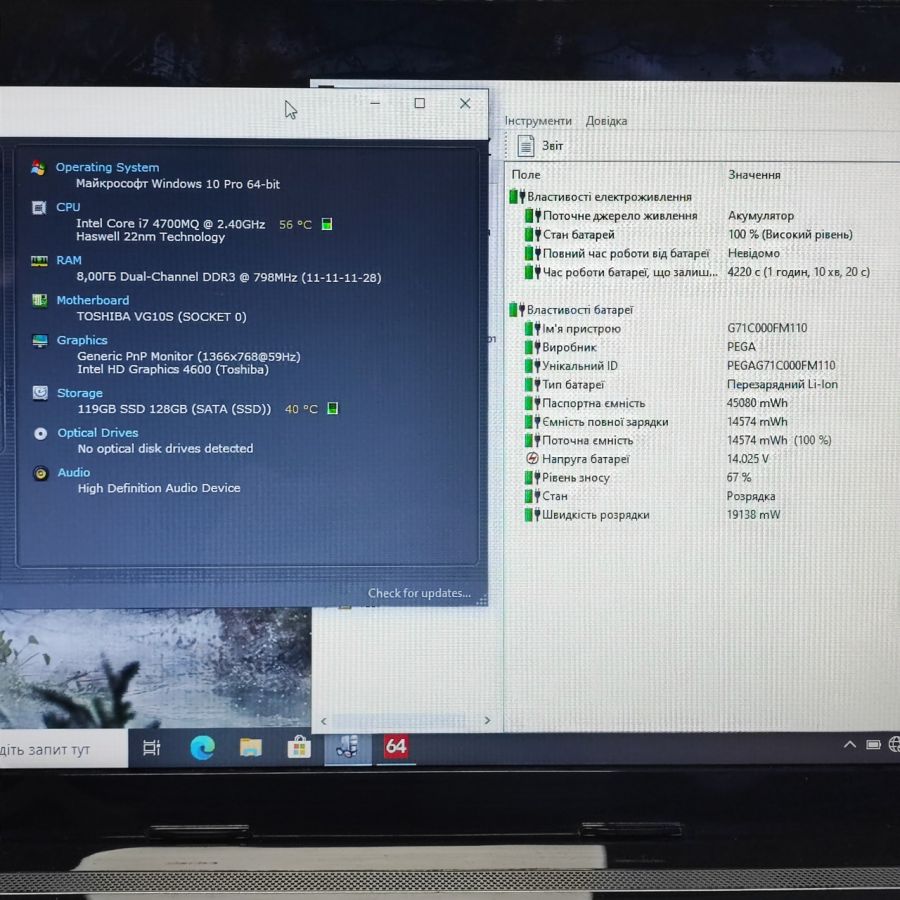The height and width of the screenshot is (900, 900).
Task: Open the Optical Drives heading link
Action: pos(98,433)
